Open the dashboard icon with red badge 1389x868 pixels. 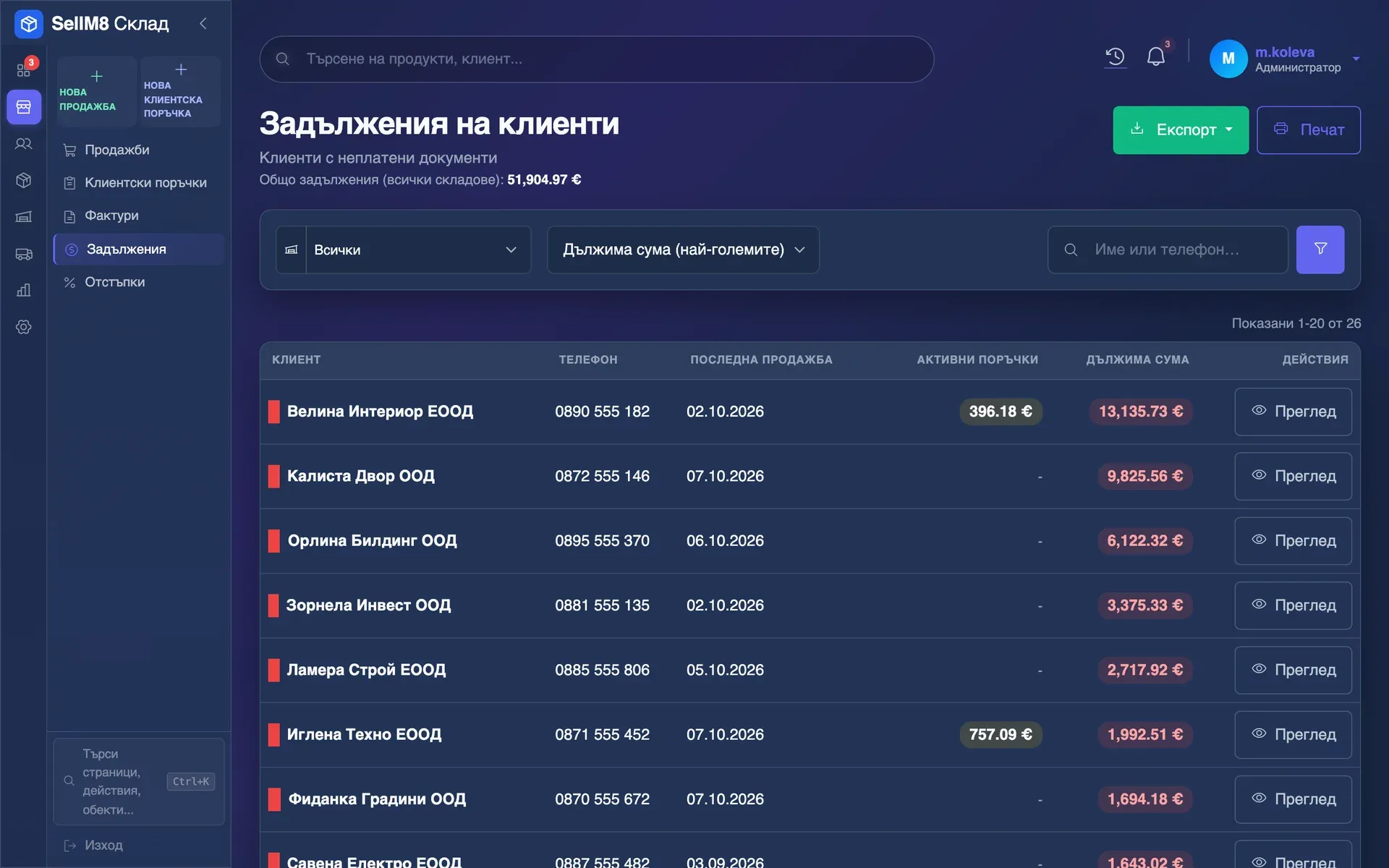(24, 69)
